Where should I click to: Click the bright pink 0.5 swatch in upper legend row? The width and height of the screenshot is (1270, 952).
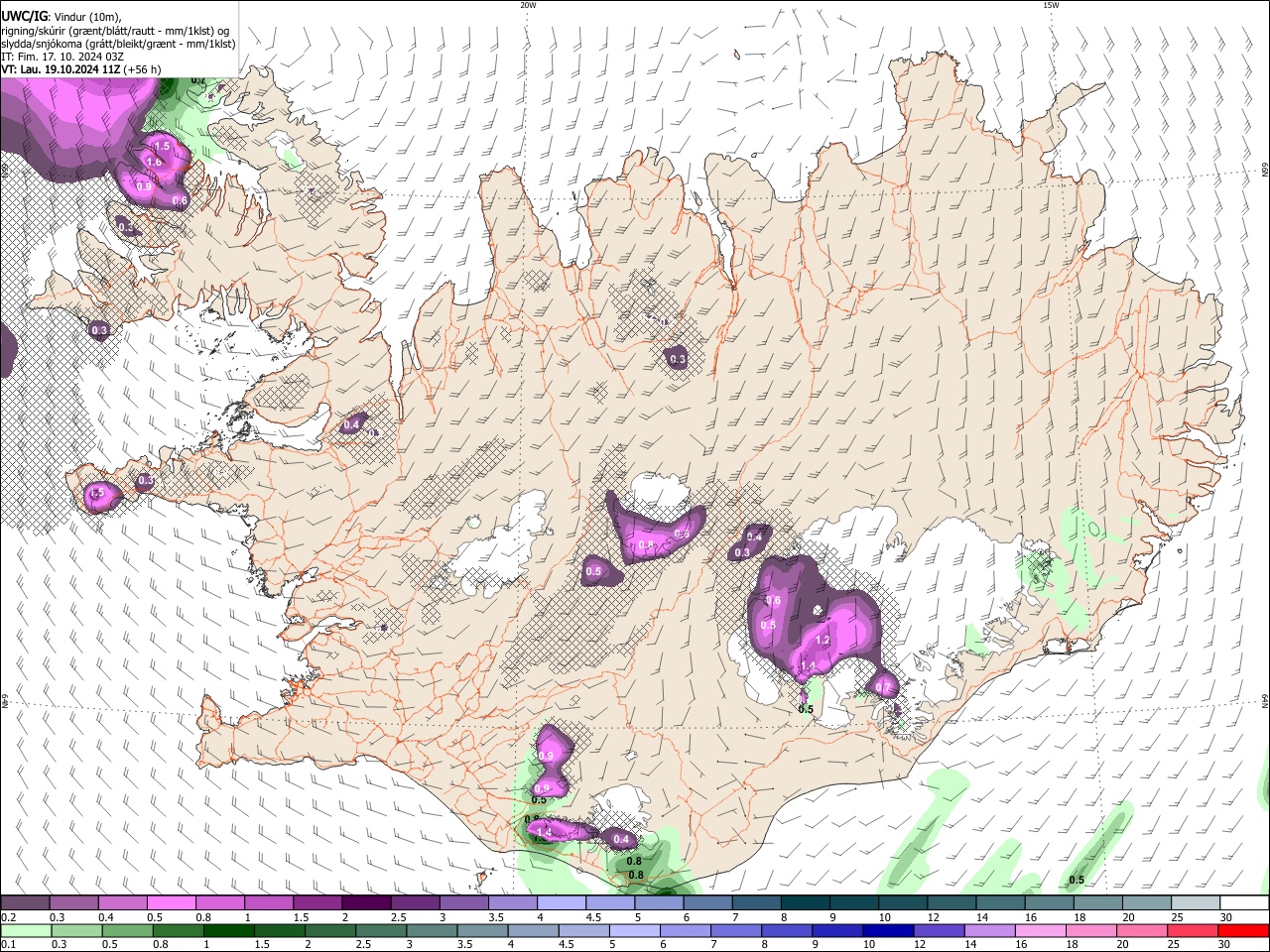click(172, 903)
